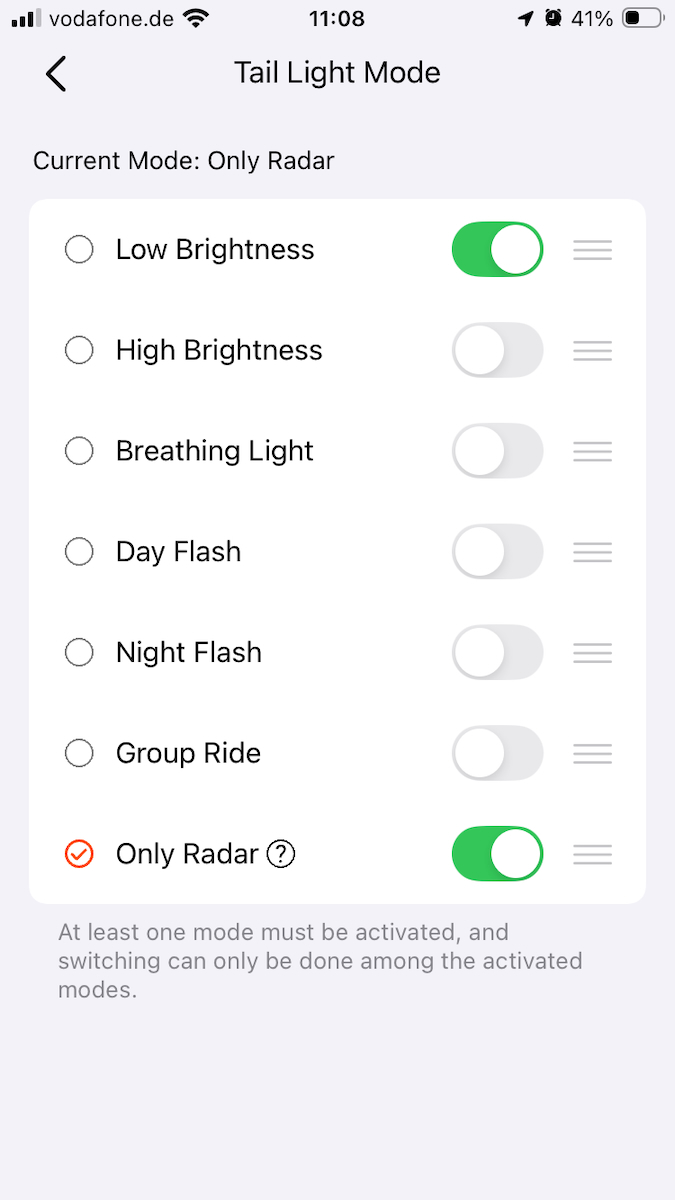Tap the Only Radar reorder handle
Image resolution: width=675 pixels, height=1200 pixels.
click(x=592, y=854)
